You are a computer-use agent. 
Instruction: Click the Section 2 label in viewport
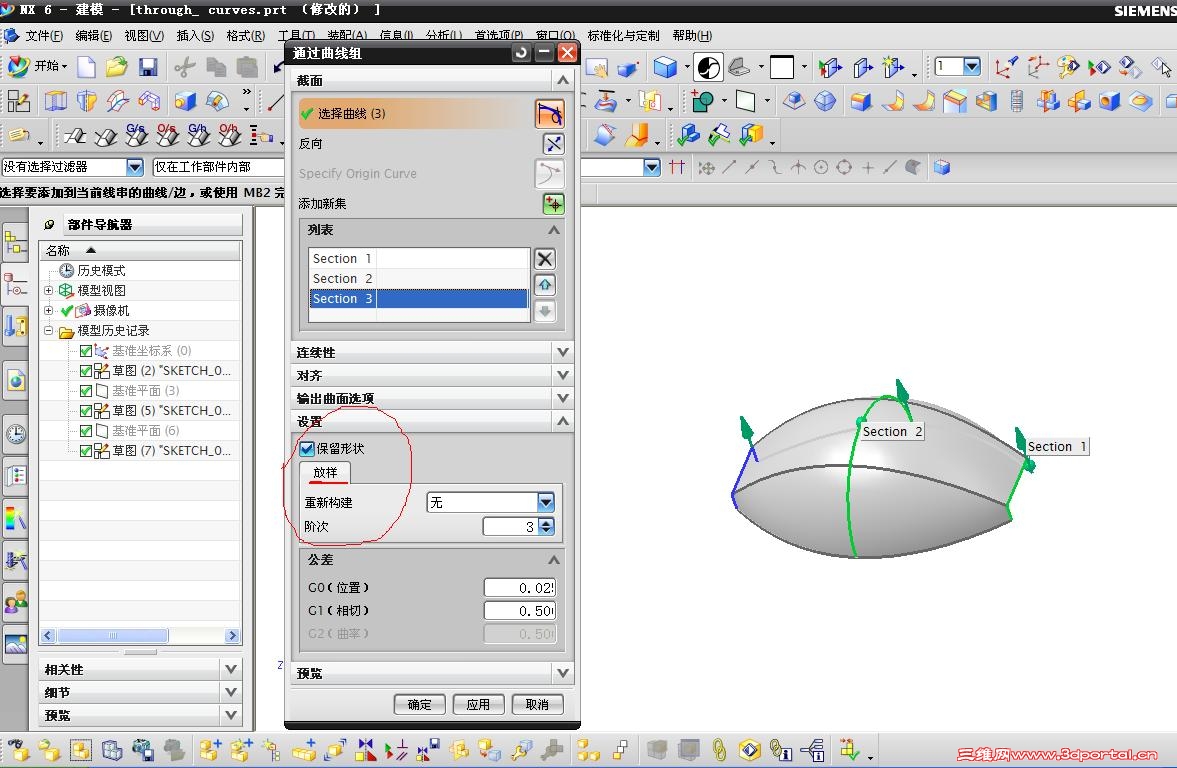[x=892, y=432]
